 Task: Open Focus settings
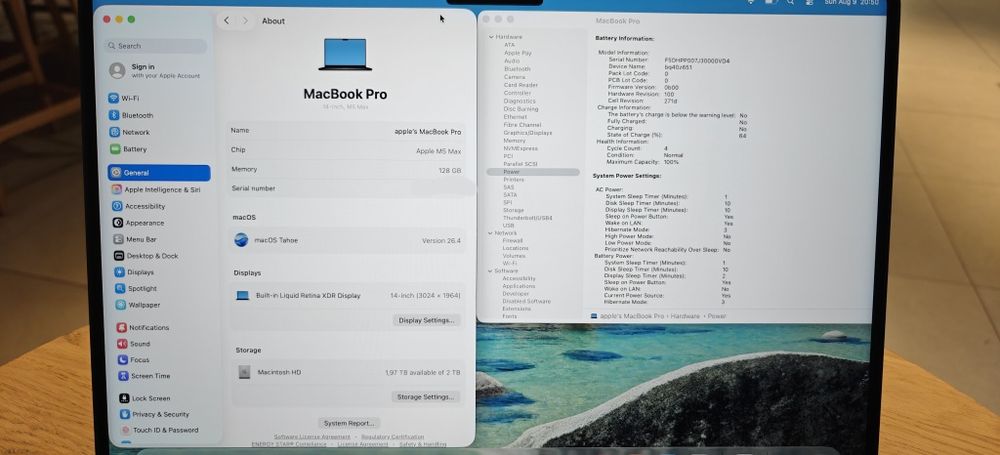click(x=133, y=360)
